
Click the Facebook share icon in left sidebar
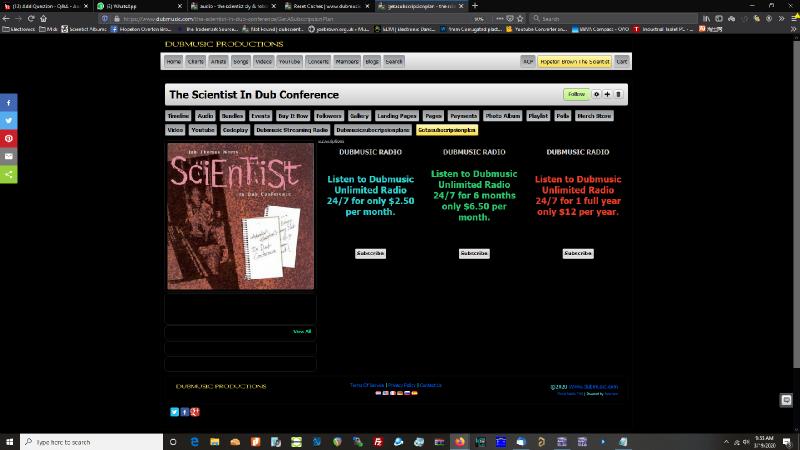pyautogui.click(x=8, y=103)
